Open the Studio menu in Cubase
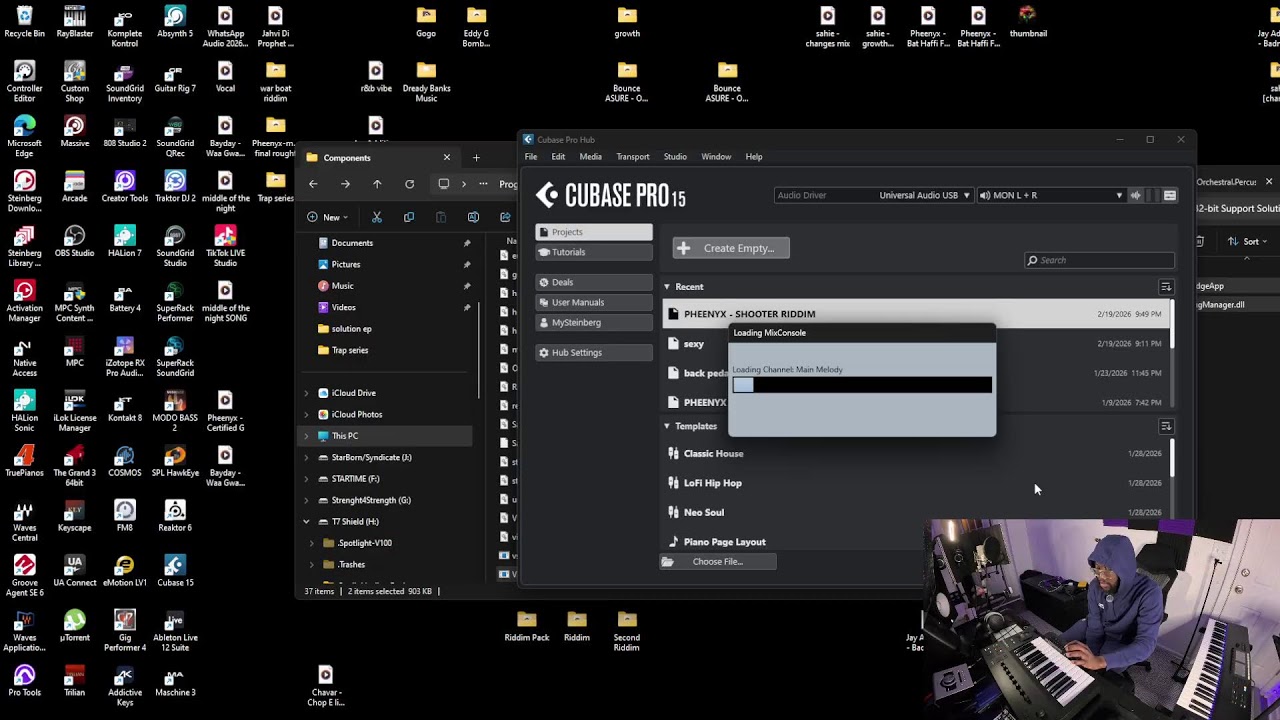The height and width of the screenshot is (720, 1280). coord(675,157)
